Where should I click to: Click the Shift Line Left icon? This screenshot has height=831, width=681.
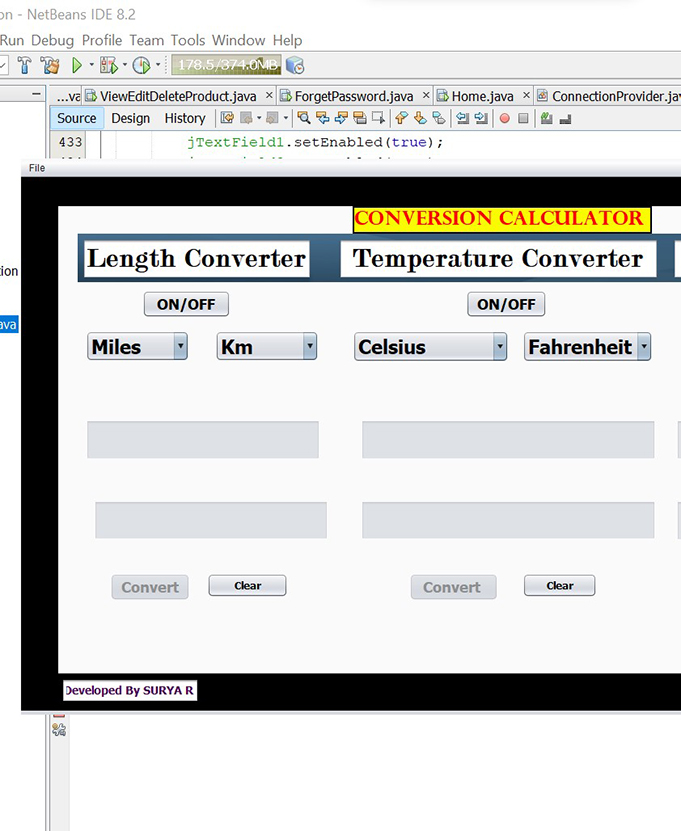[463, 118]
